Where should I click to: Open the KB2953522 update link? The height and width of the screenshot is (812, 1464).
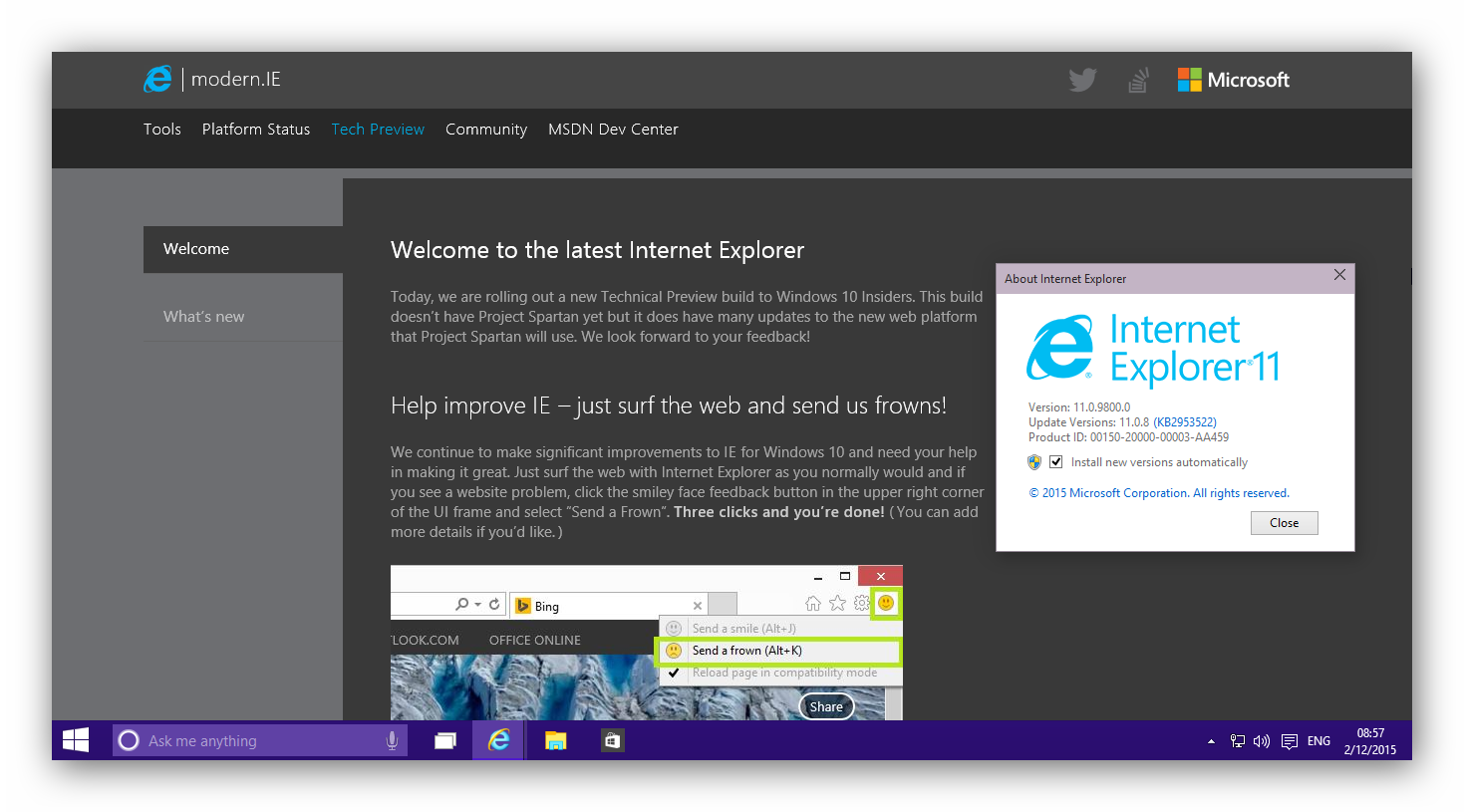tap(1185, 422)
